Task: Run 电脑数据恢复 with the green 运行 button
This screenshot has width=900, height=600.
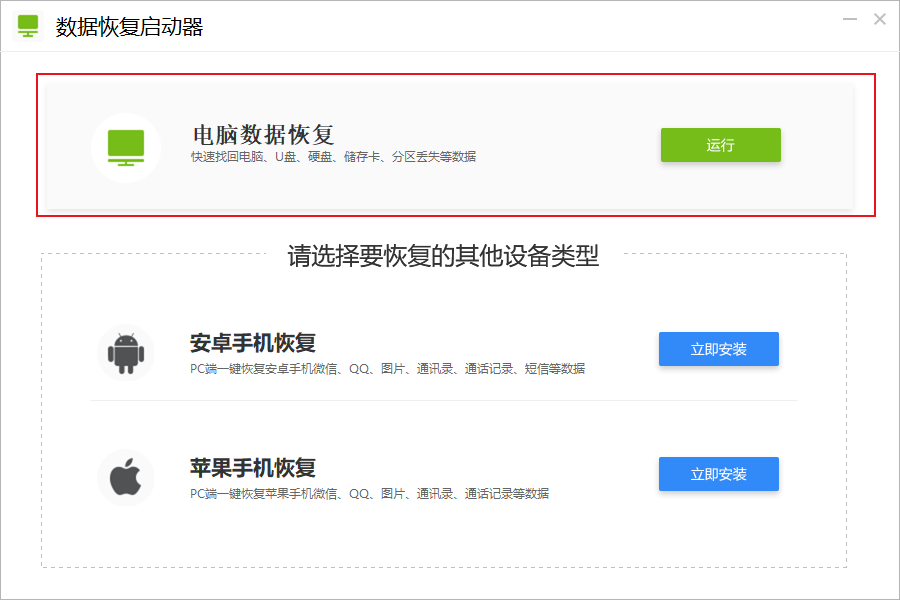Action: click(720, 145)
